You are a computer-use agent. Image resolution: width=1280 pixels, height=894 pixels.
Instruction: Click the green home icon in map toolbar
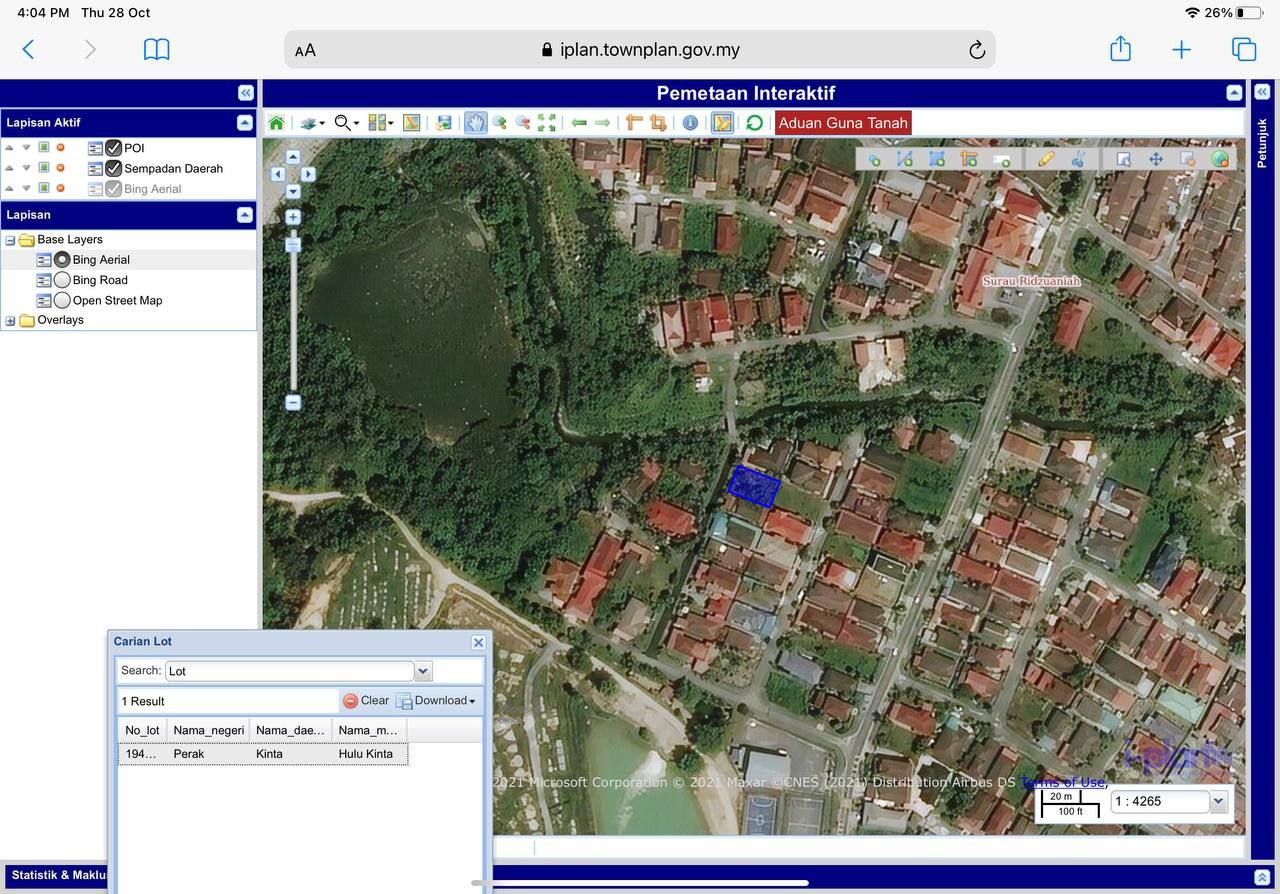[276, 123]
